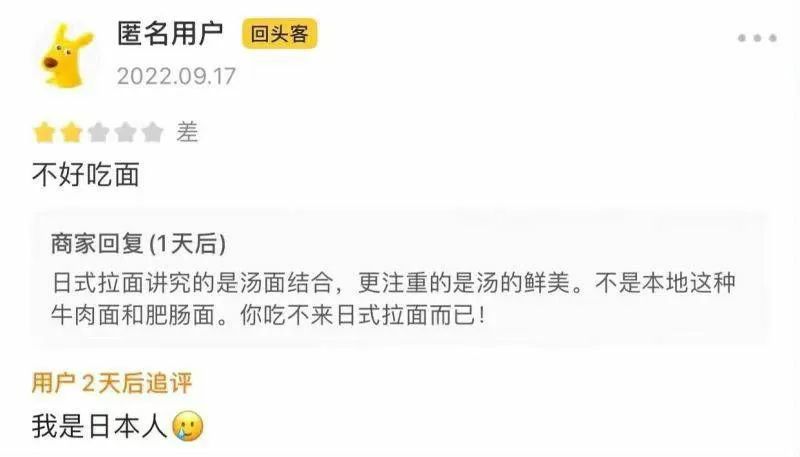Image resolution: width=800 pixels, height=457 pixels.
Task: Open the 匿名用户 username profile
Action: pyautogui.click(x=170, y=34)
